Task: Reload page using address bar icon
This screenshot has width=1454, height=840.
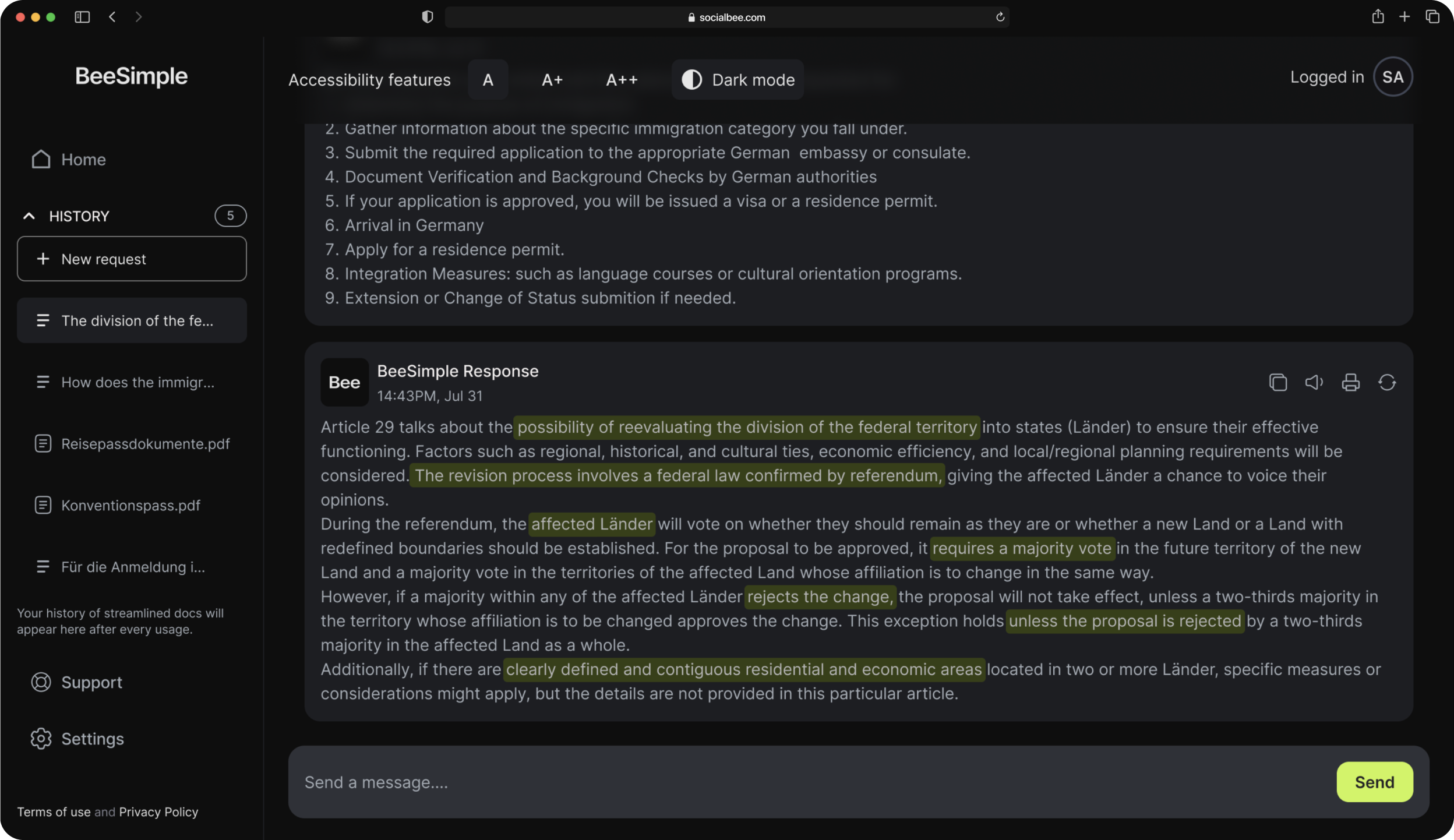Action: [x=1000, y=17]
